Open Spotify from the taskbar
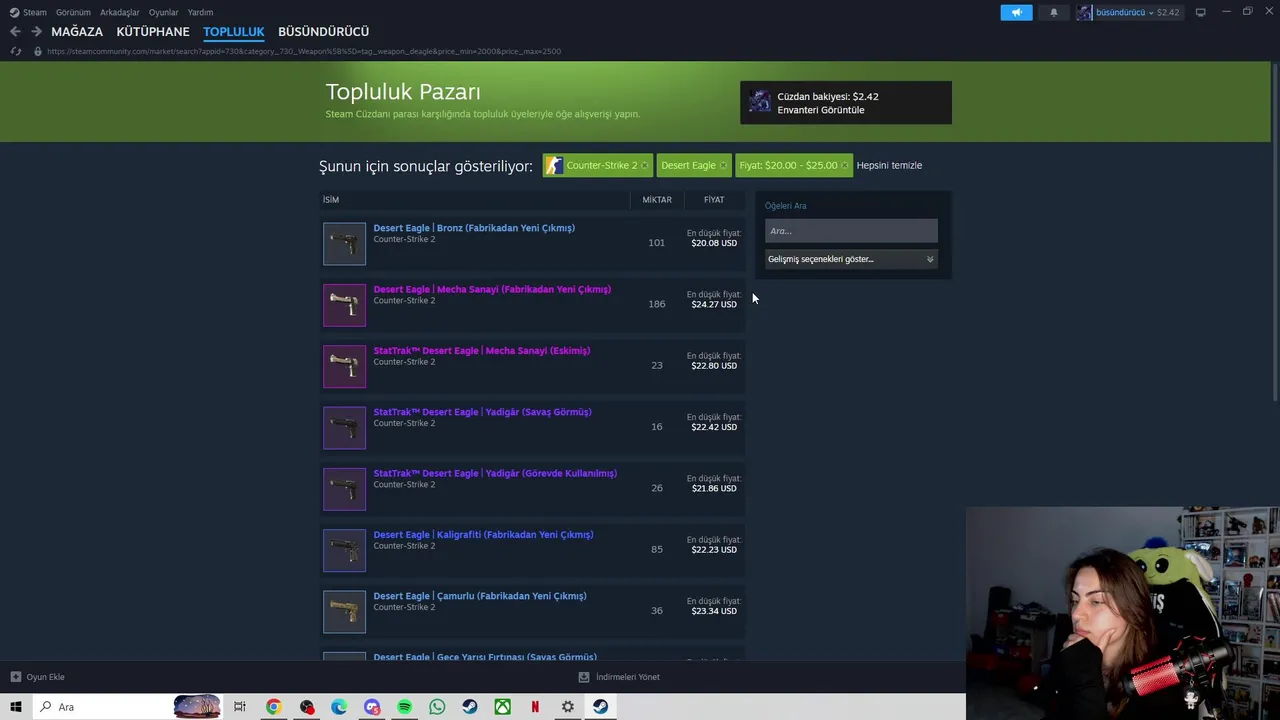 click(404, 707)
